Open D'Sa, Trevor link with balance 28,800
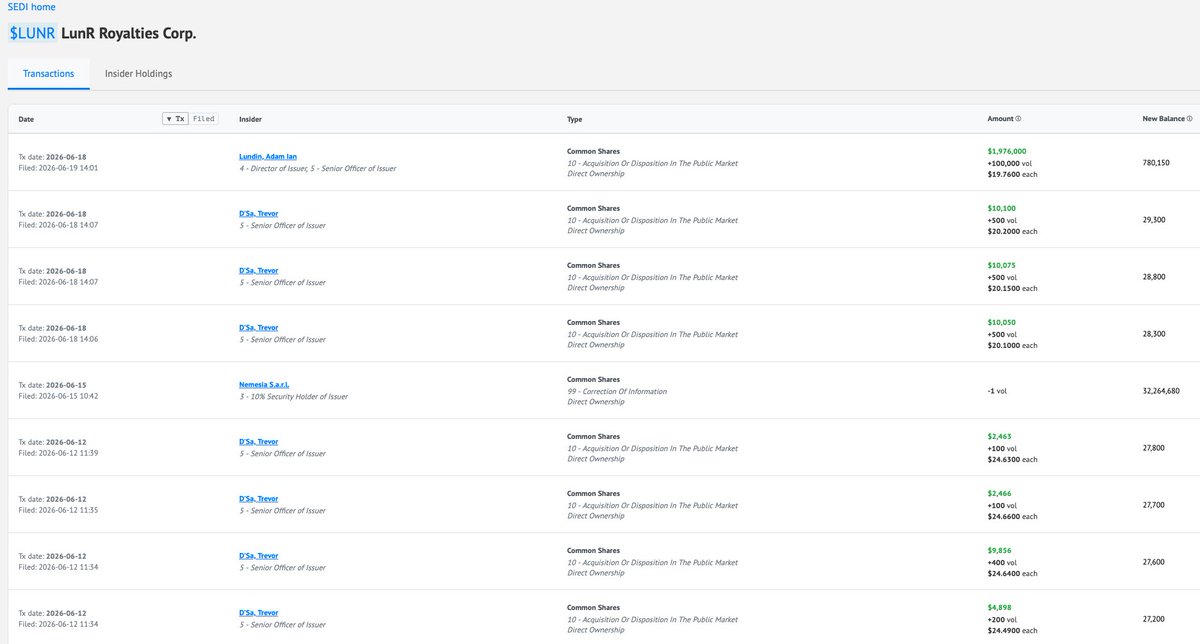 pyautogui.click(x=258, y=271)
